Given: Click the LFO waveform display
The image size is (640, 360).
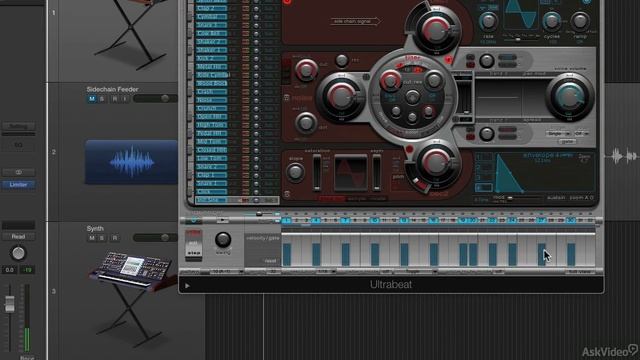Looking at the screenshot, I should pyautogui.click(x=520, y=14).
